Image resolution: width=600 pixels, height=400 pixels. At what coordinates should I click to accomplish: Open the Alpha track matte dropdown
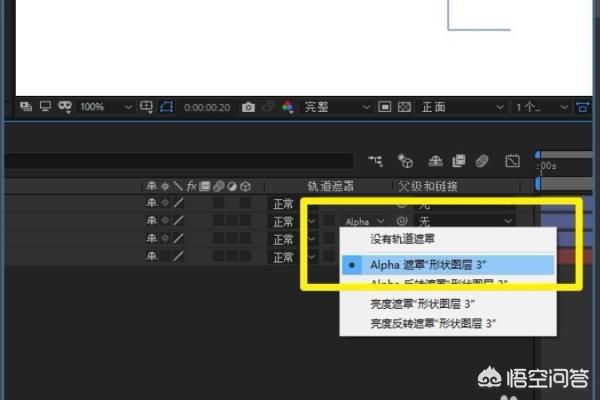pos(365,222)
